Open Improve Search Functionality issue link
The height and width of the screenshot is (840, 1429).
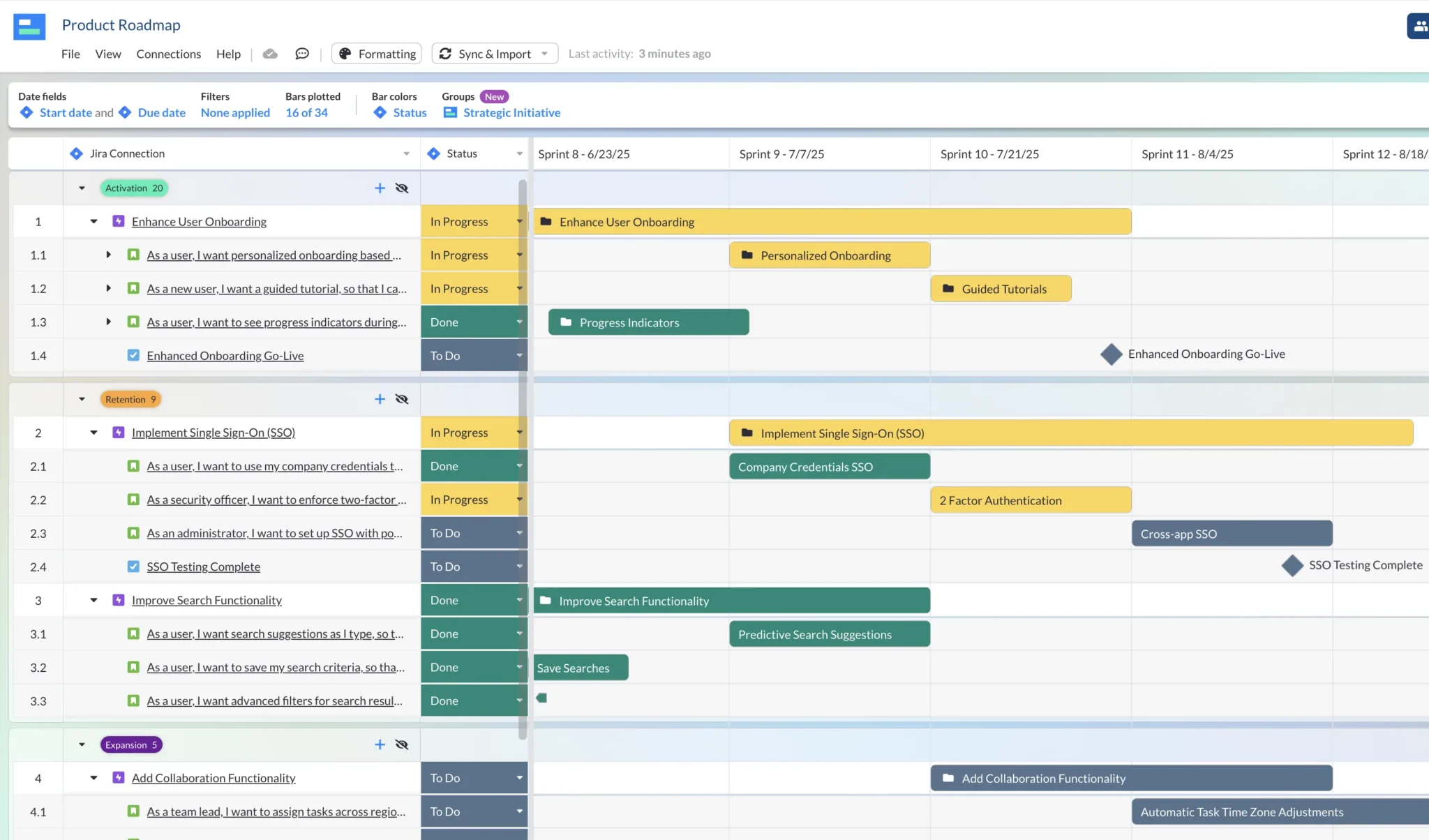click(207, 600)
